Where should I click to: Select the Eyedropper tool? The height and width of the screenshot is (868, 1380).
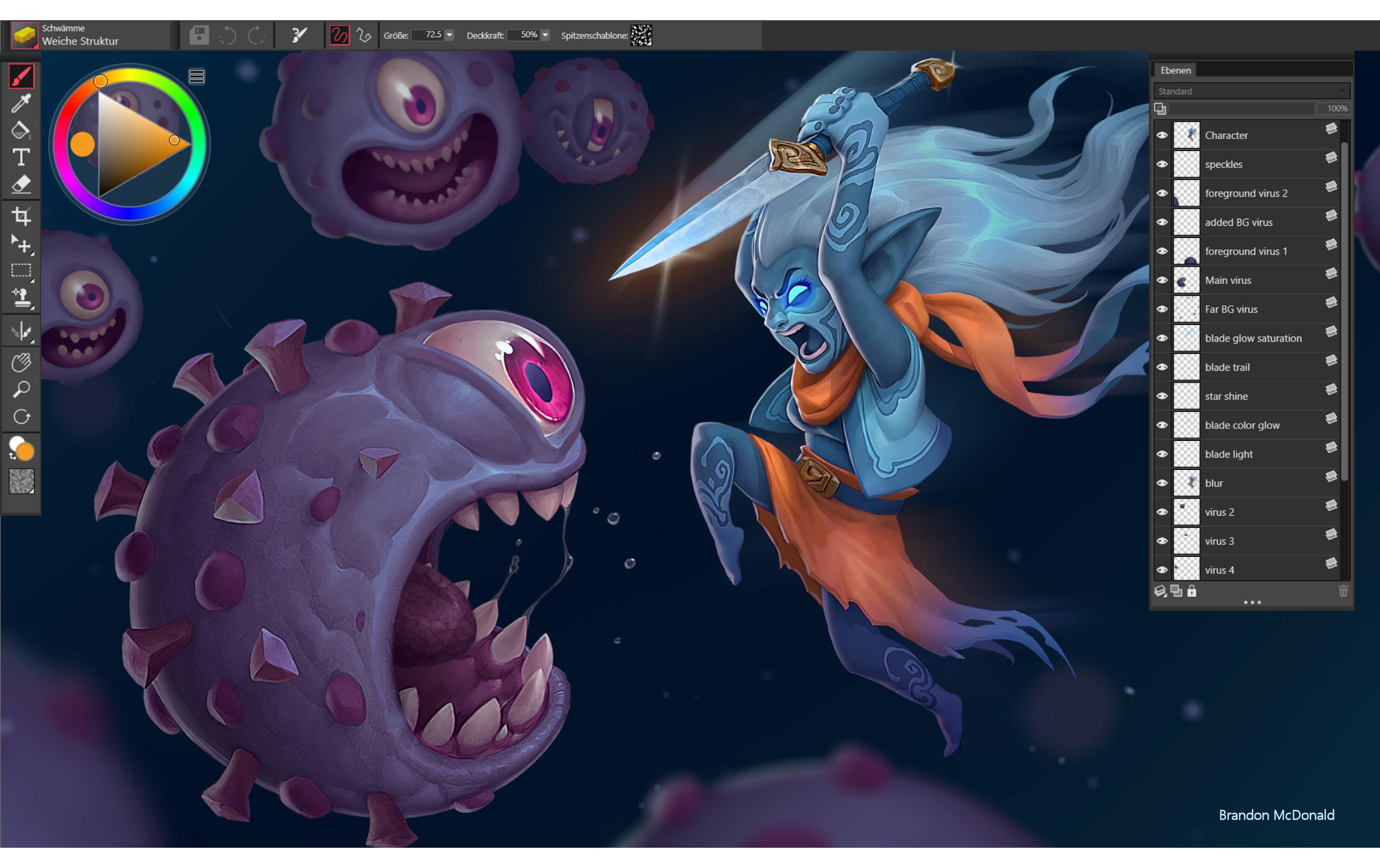pos(21,103)
